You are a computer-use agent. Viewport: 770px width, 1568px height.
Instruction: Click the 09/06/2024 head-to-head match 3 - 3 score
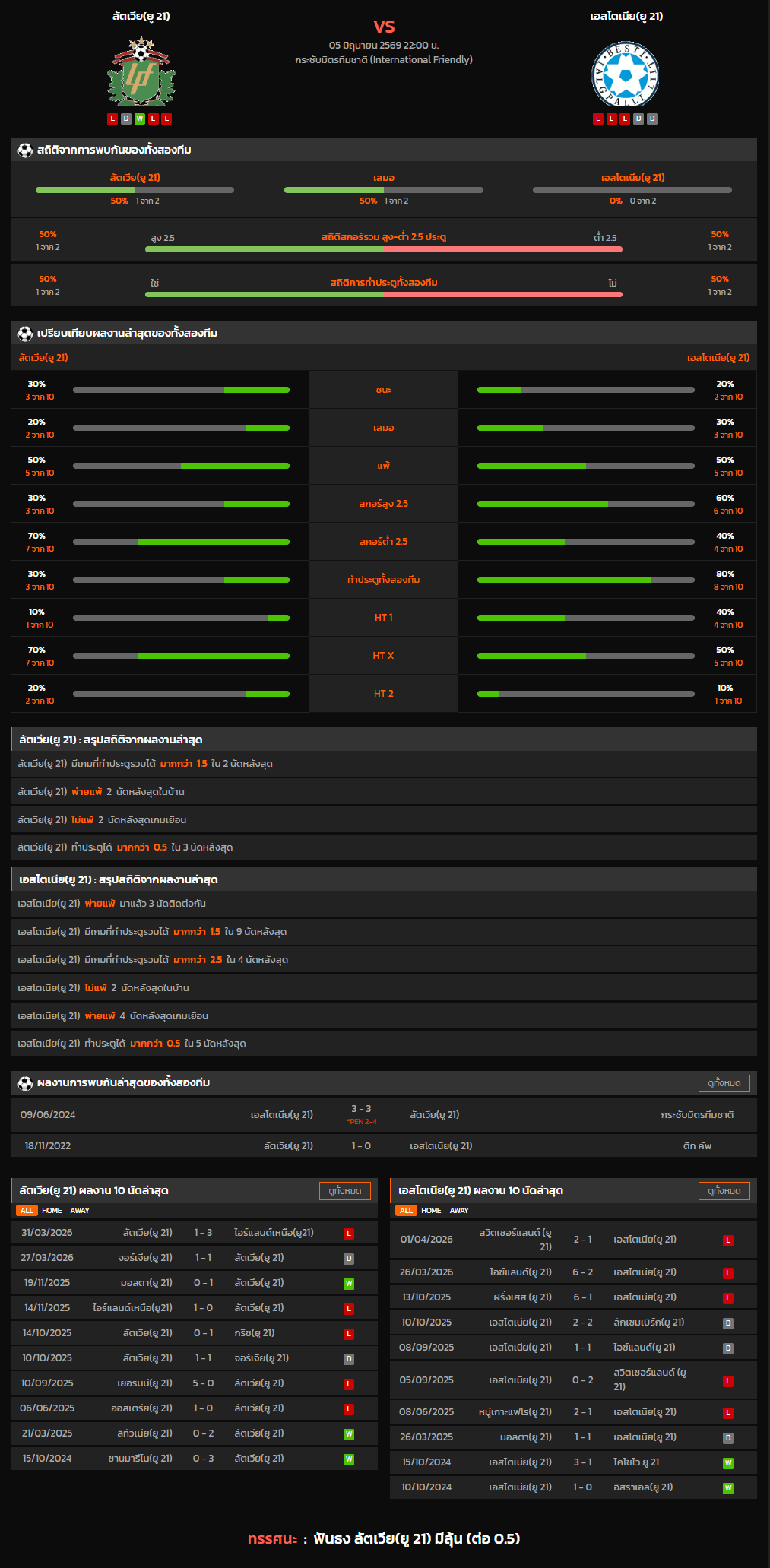point(361,1109)
